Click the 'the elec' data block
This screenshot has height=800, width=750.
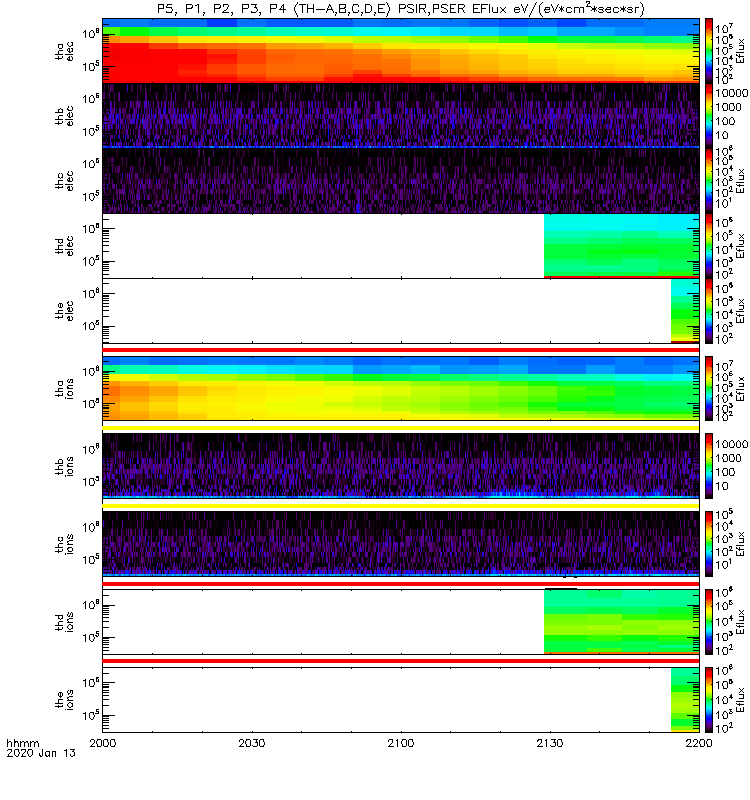685,311
